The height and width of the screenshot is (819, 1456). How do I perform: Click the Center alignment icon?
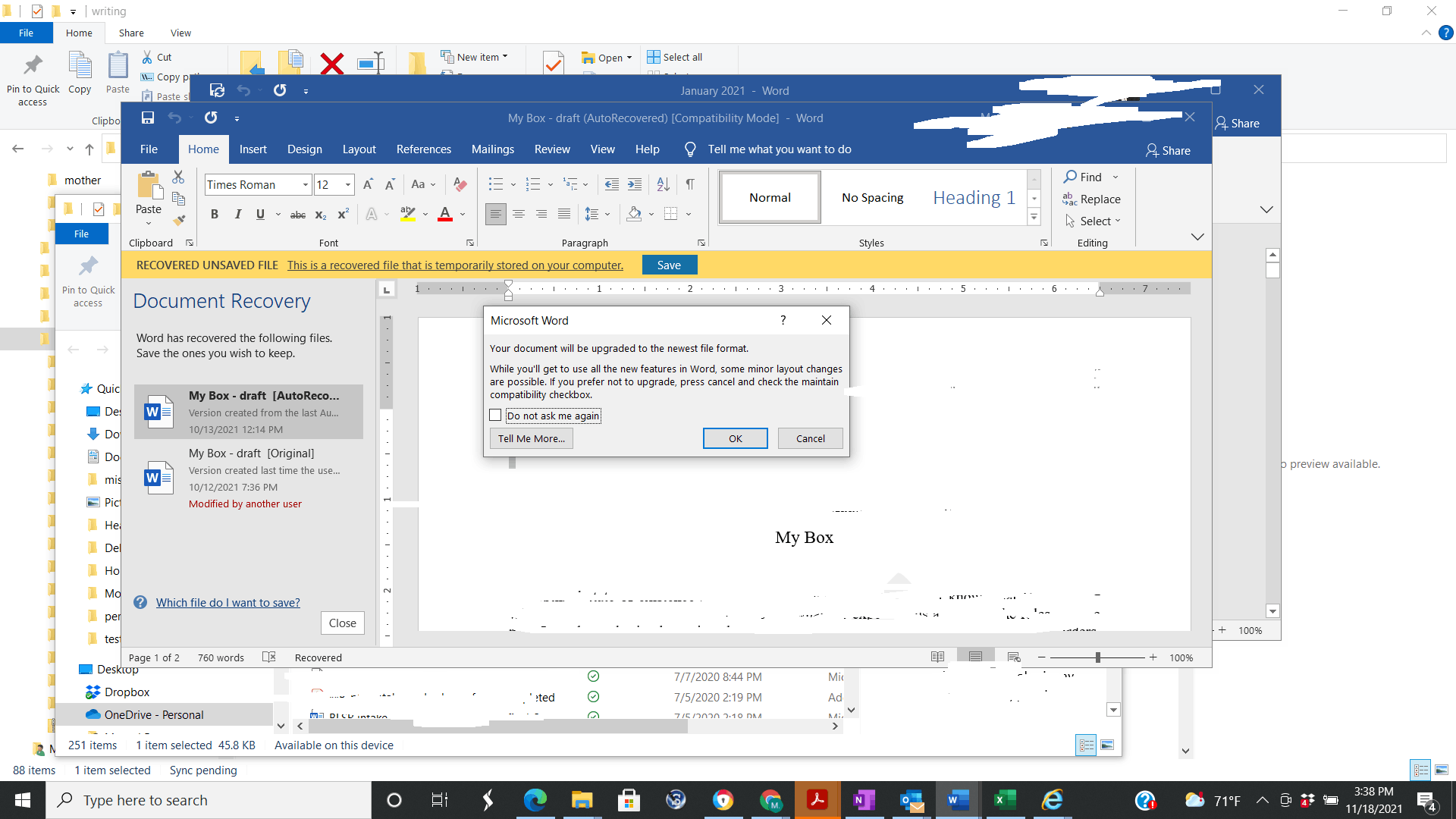pyautogui.click(x=519, y=215)
